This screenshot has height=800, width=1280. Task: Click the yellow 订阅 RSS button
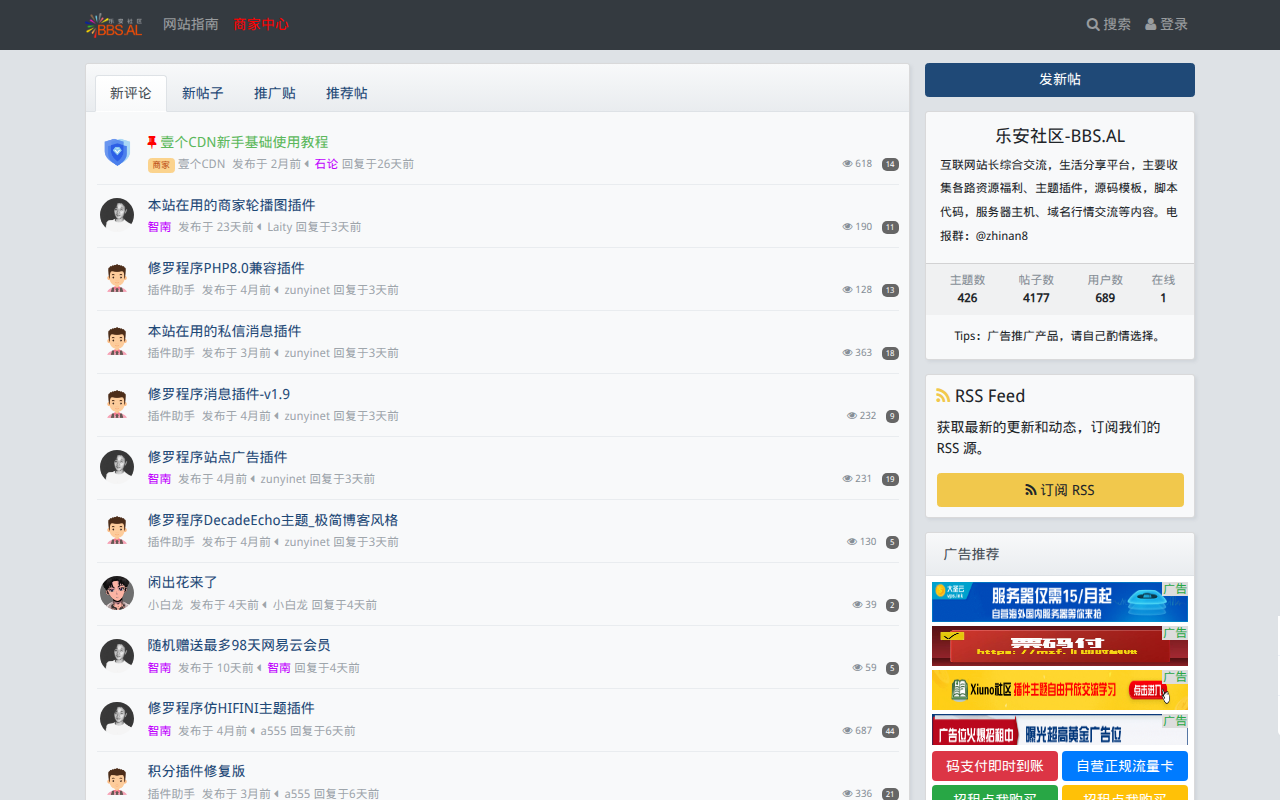1059,490
